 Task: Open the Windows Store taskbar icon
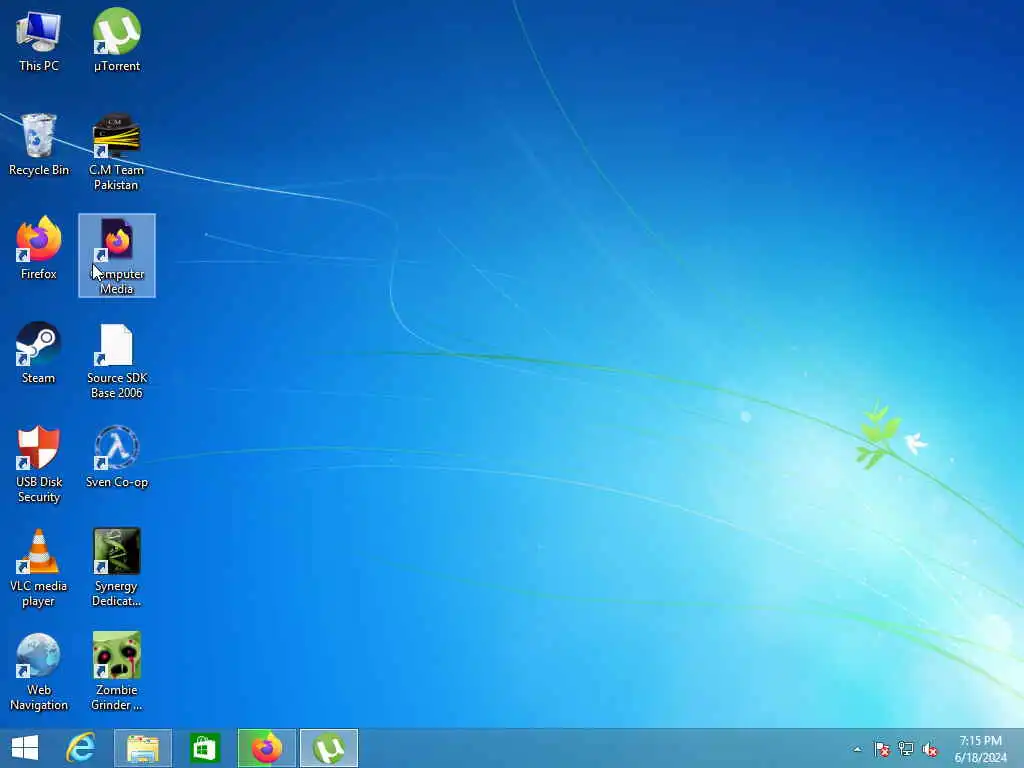click(x=204, y=748)
